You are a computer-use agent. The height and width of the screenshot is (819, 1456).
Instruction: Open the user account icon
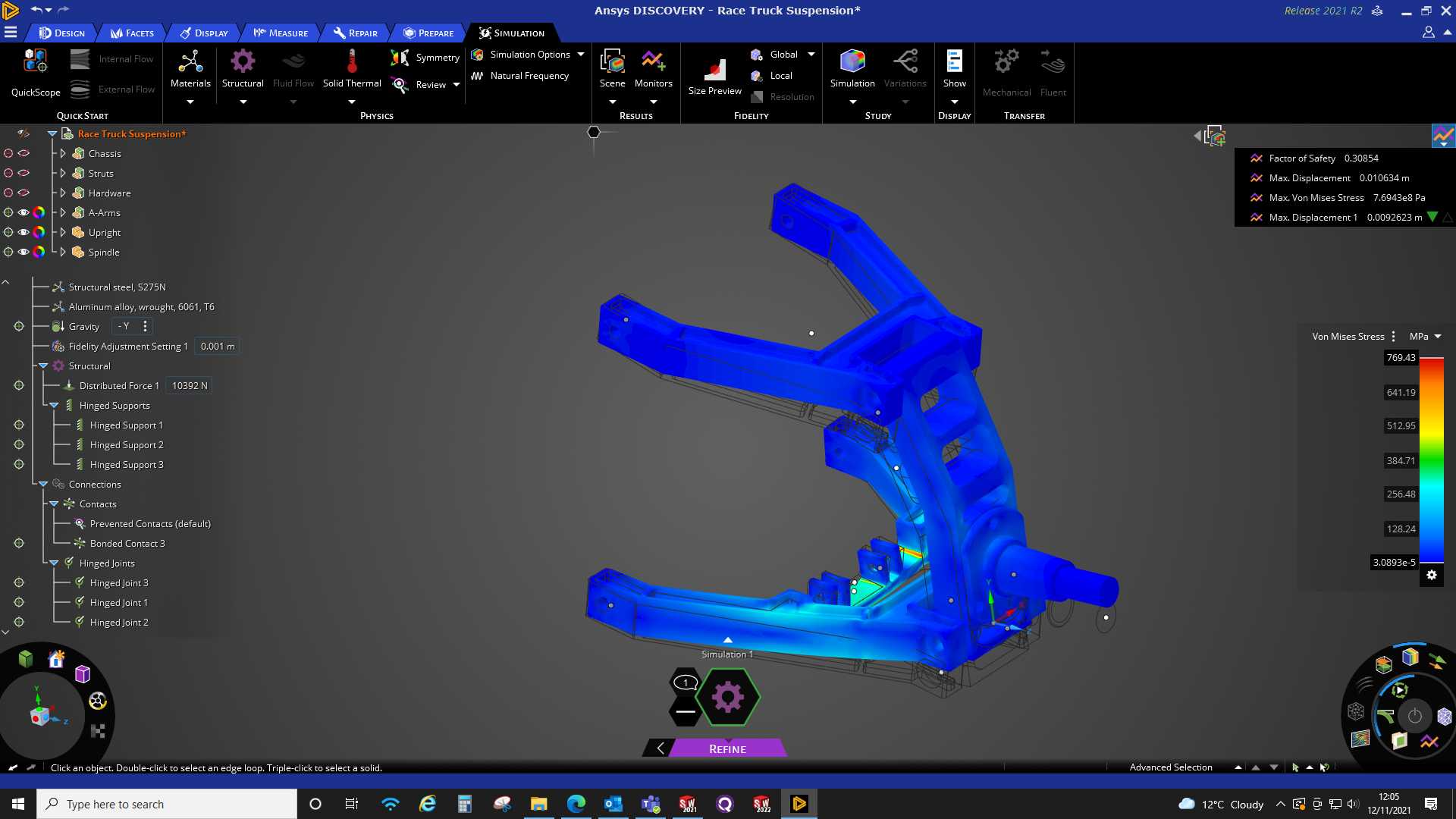click(1429, 33)
